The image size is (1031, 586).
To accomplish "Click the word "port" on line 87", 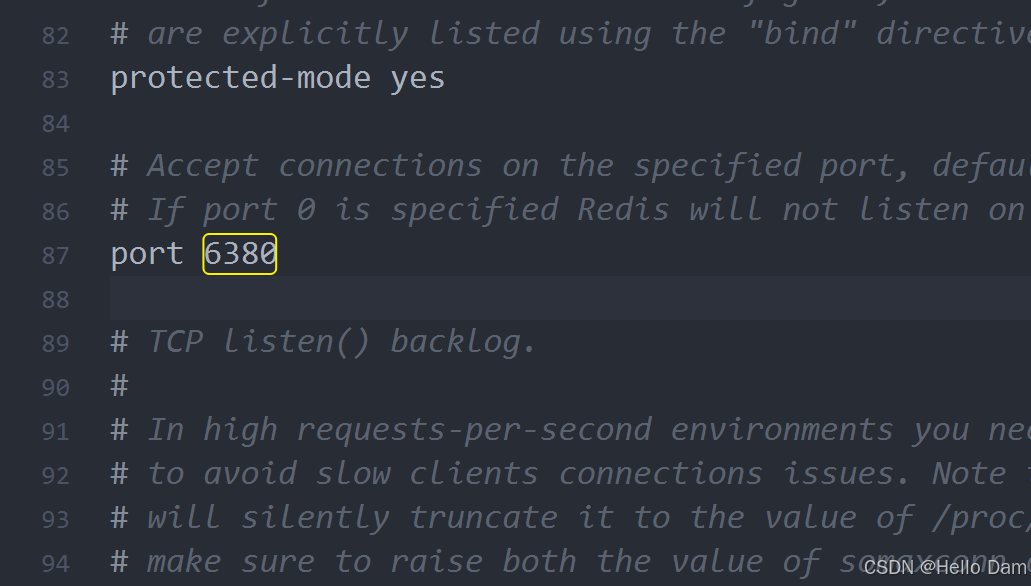I will [x=147, y=254].
